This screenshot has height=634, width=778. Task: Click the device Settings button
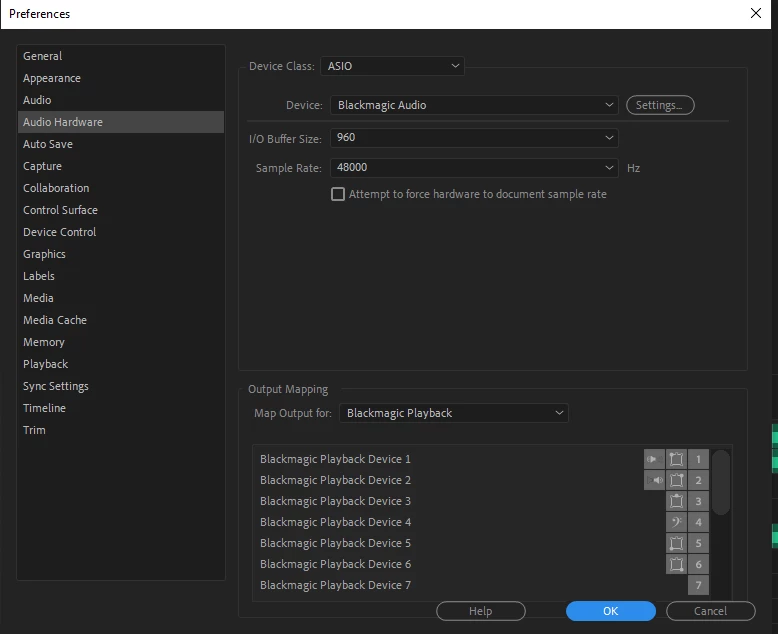coord(660,105)
